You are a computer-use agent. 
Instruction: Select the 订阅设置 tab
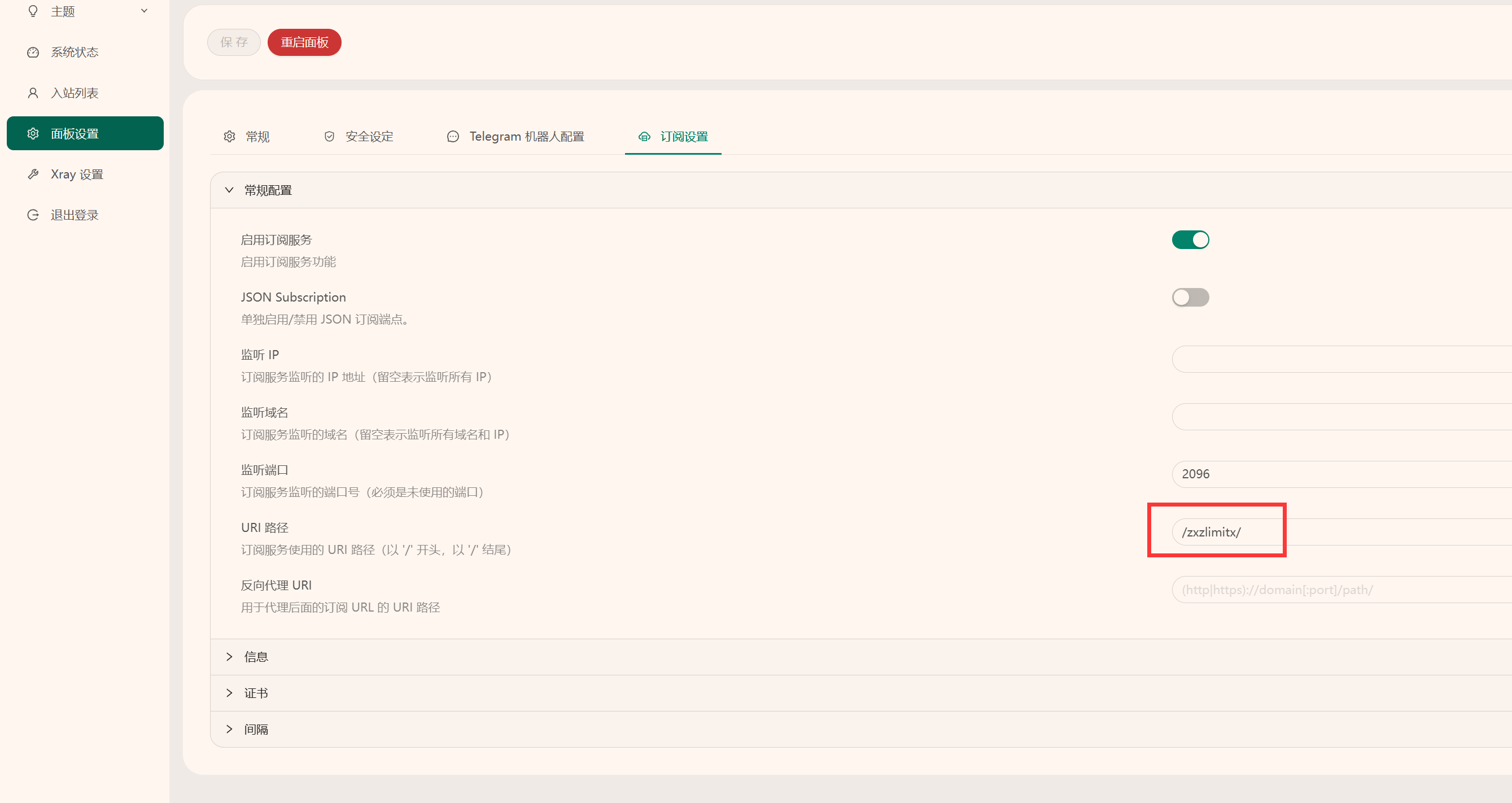tap(673, 136)
